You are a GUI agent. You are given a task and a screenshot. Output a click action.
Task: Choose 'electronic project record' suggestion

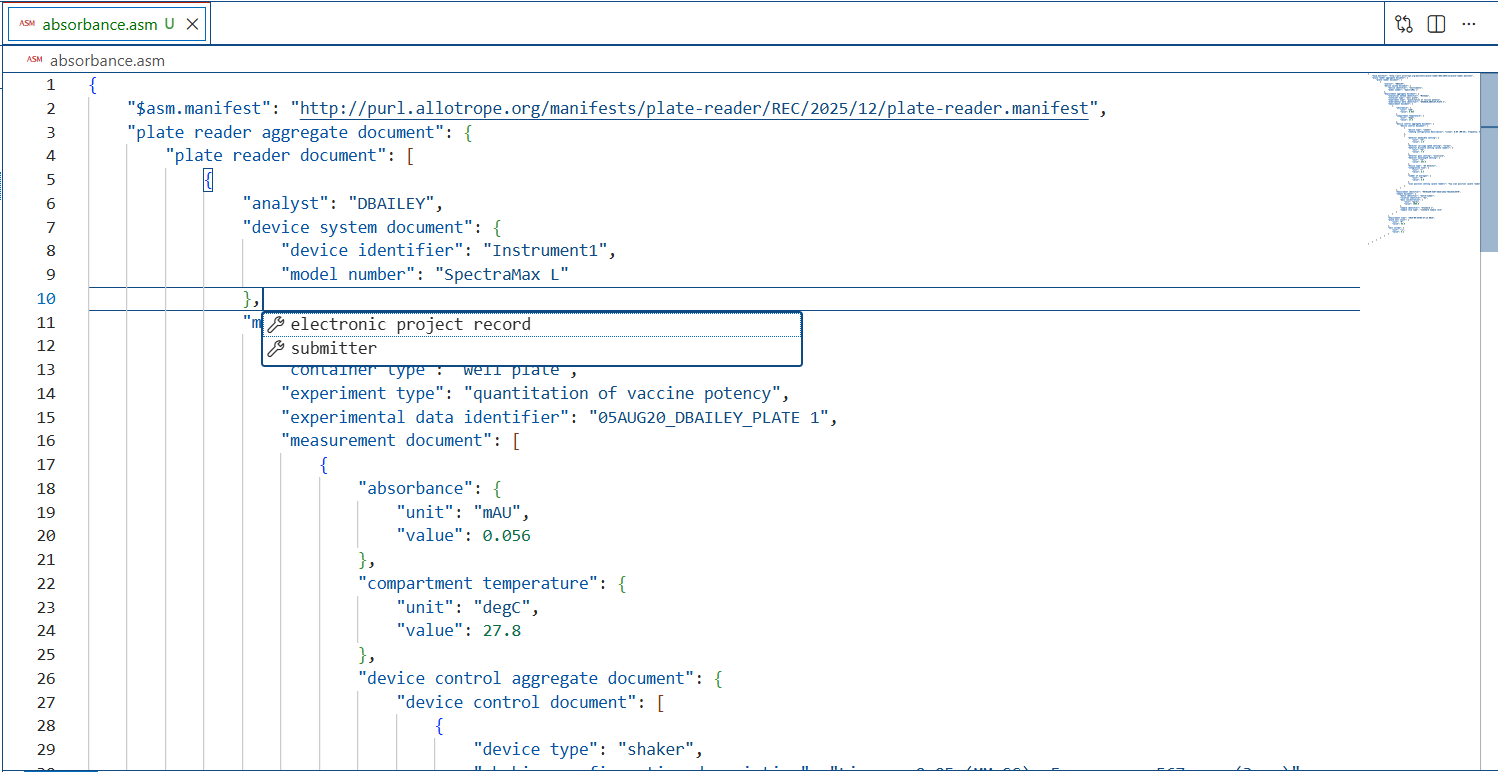coord(410,325)
